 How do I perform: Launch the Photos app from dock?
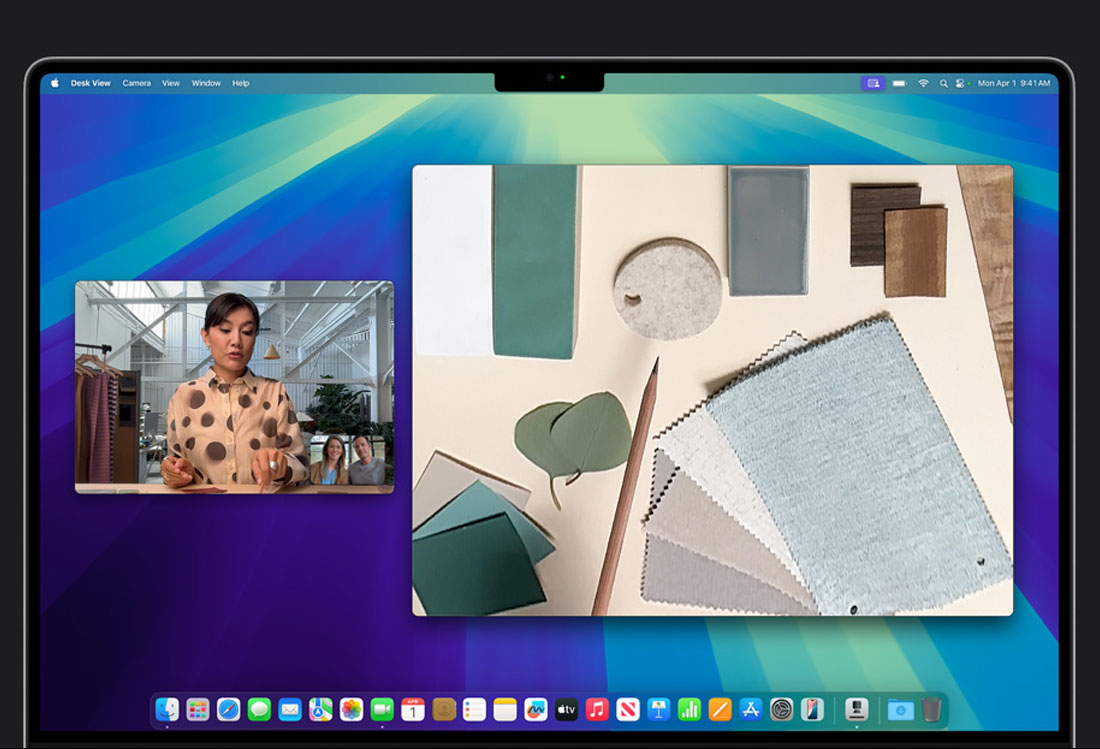pyautogui.click(x=351, y=709)
